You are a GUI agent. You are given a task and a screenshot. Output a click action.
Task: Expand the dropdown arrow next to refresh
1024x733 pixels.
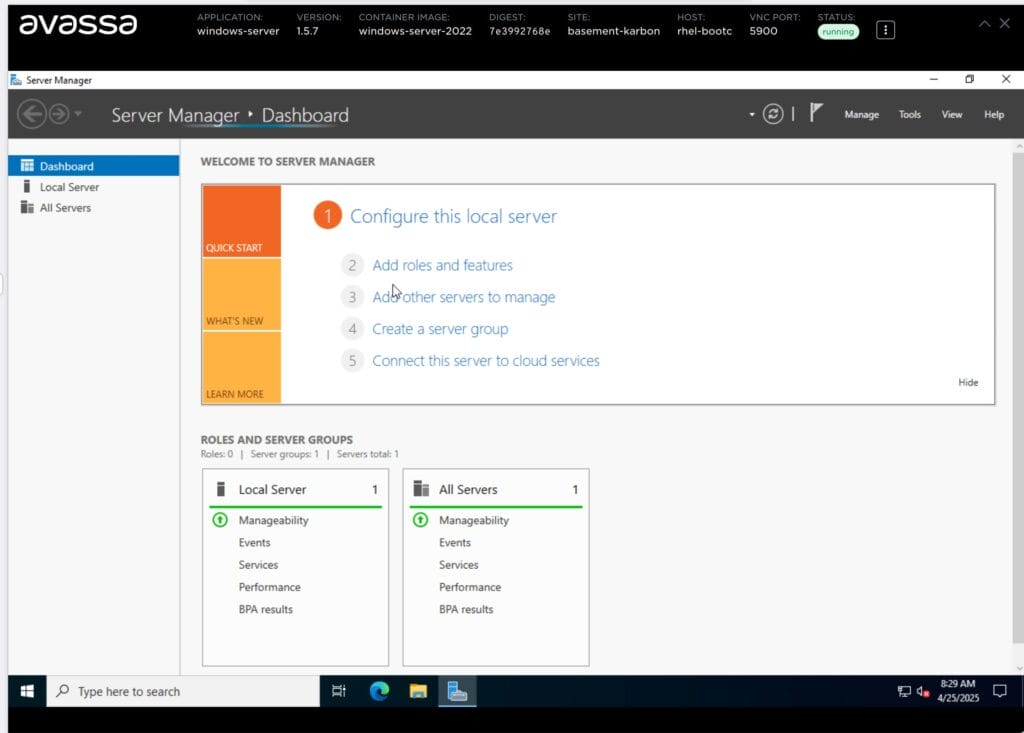[x=751, y=113]
